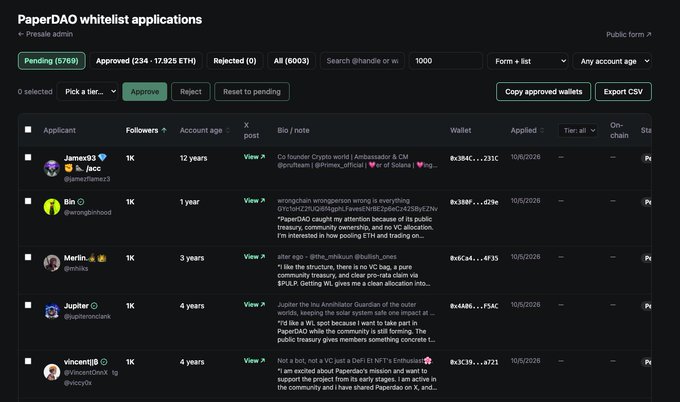Click wallet address 0x4A06...F5AC
Image resolution: width=680 pixels, height=402 pixels.
(x=474, y=306)
